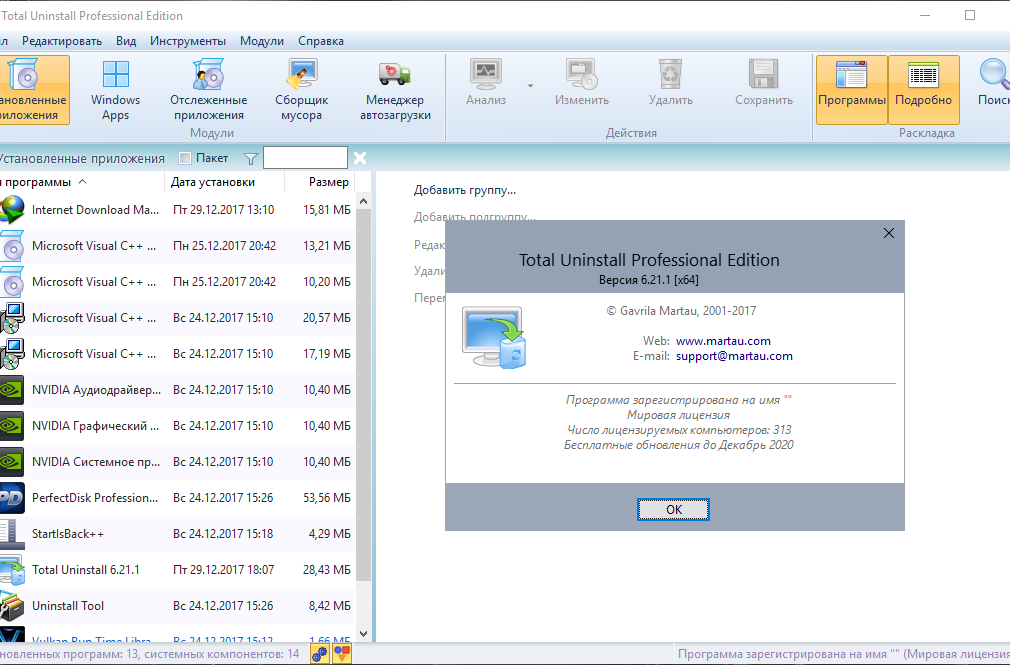
Task: Toggle the Подробно layout button
Action: coord(924,90)
